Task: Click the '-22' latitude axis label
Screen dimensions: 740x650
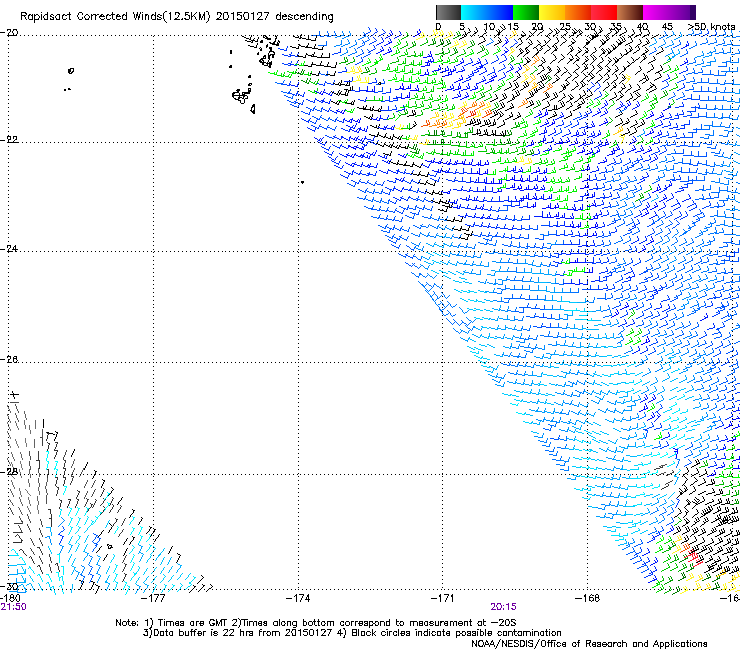Action: tap(9, 140)
